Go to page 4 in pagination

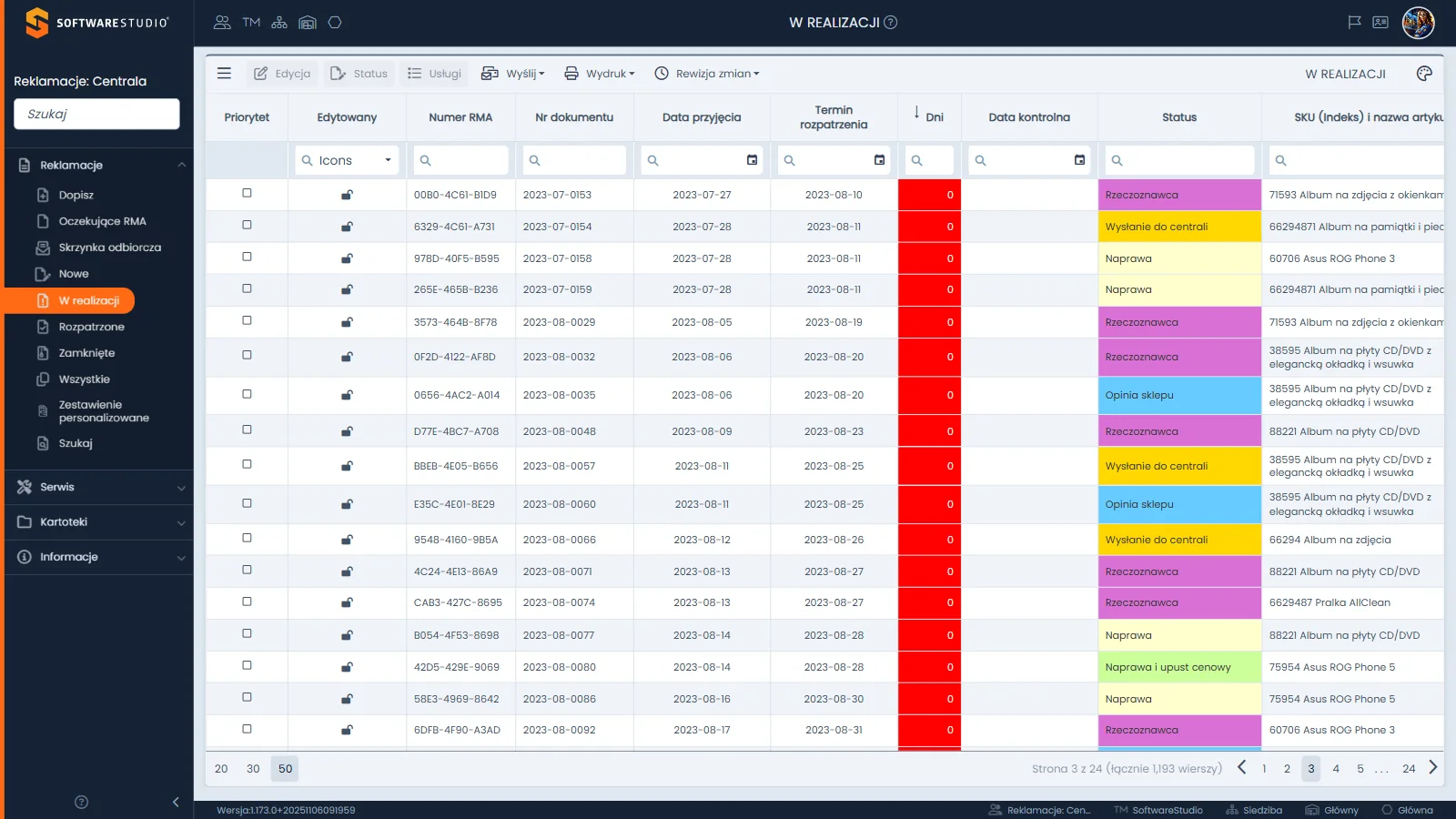[1336, 768]
